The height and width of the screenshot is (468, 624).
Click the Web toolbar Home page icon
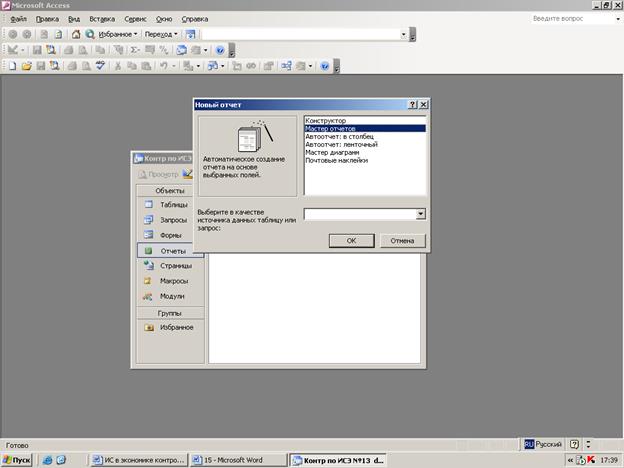click(76, 34)
